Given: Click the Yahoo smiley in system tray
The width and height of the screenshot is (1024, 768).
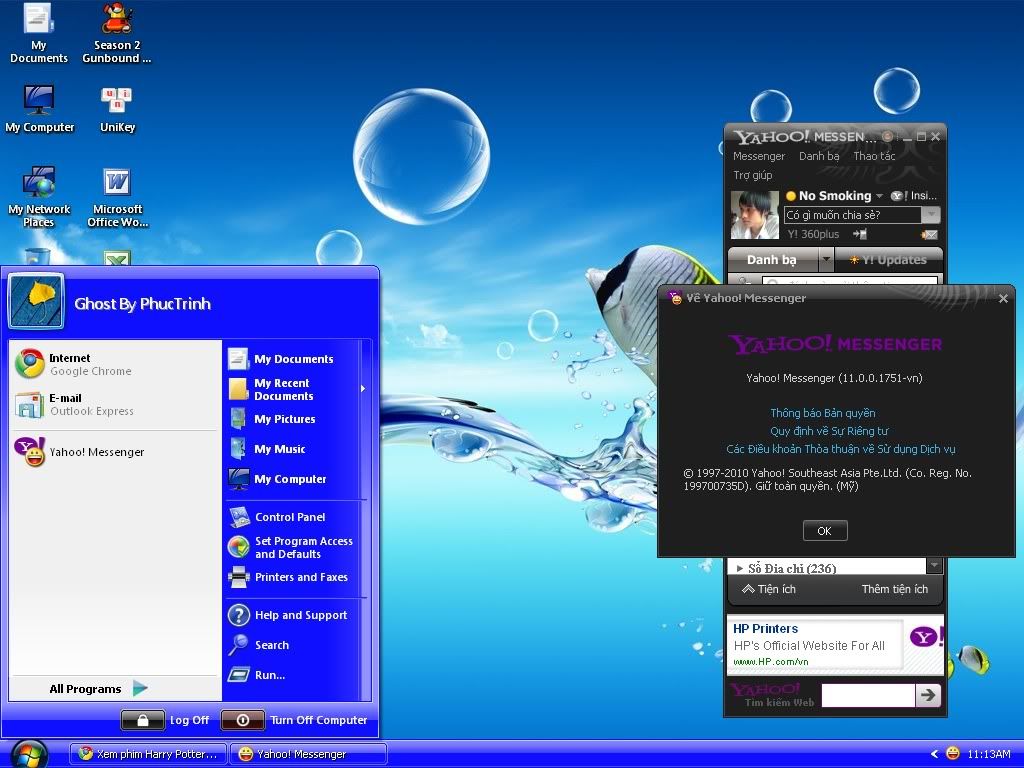Looking at the screenshot, I should pos(952,753).
